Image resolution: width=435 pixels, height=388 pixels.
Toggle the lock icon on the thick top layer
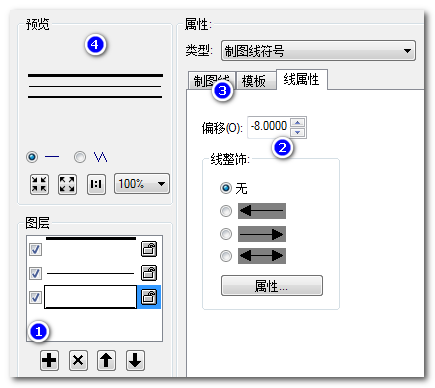149,249
